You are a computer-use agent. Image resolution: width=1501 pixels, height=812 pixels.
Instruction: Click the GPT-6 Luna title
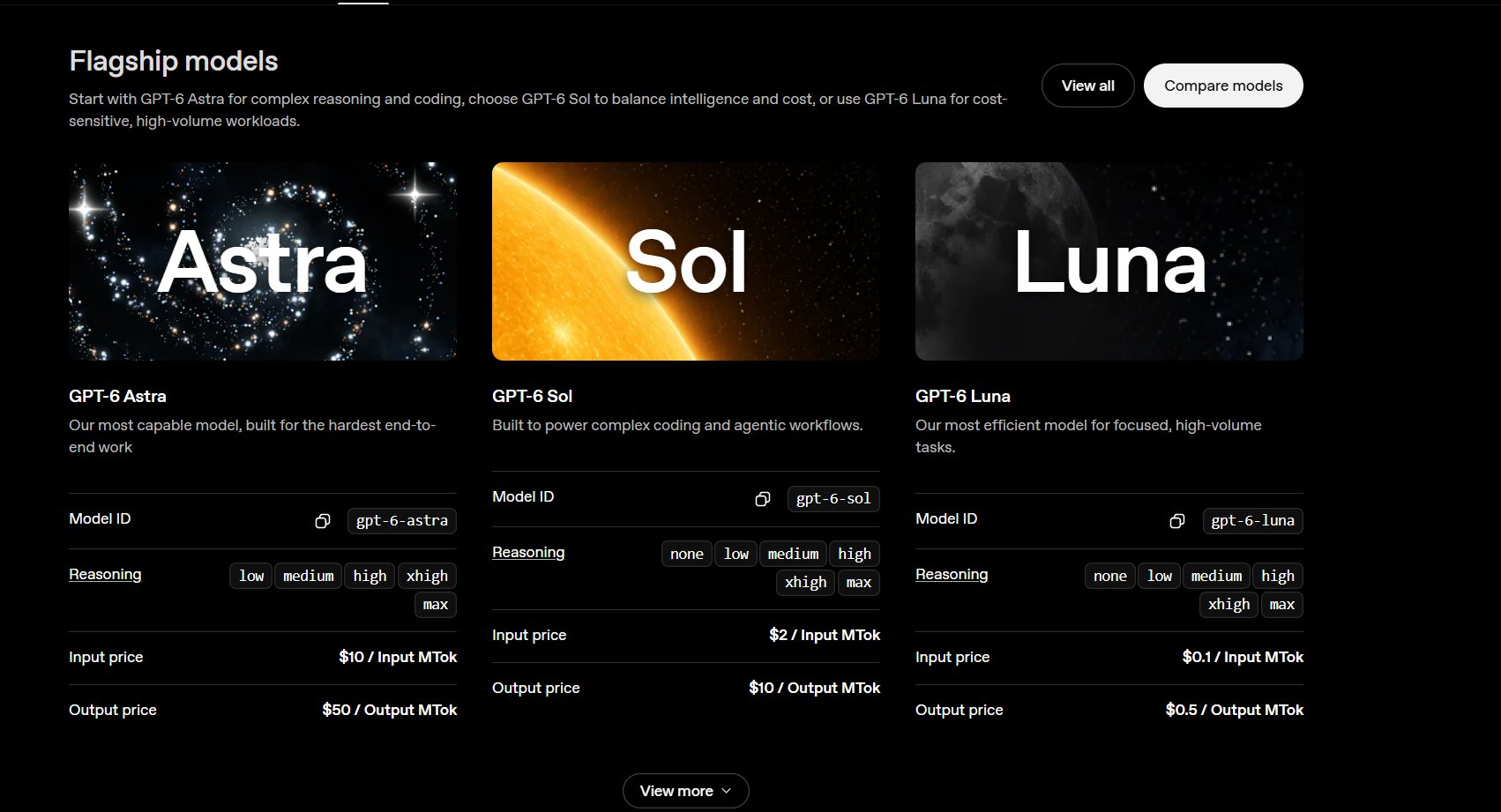click(x=963, y=396)
